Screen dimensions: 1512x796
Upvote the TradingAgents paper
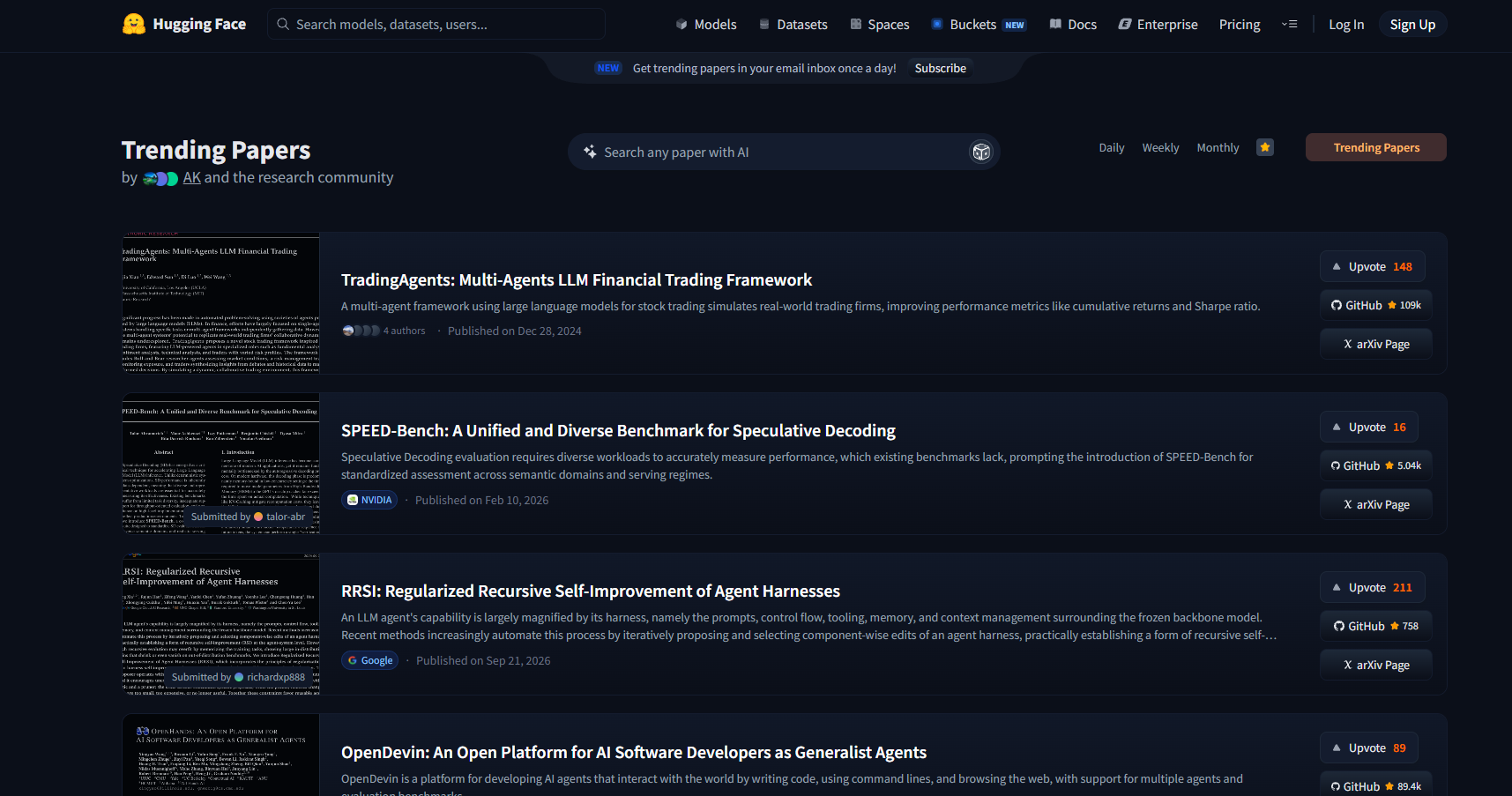coord(1372,266)
